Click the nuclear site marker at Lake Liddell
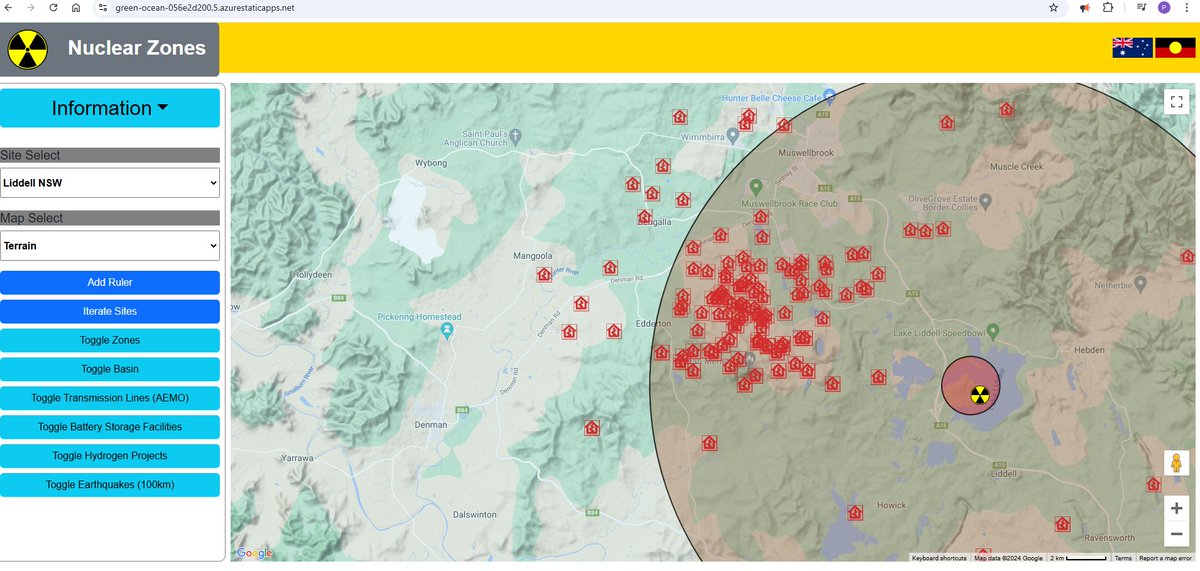The height and width of the screenshot is (571, 1200). click(979, 395)
